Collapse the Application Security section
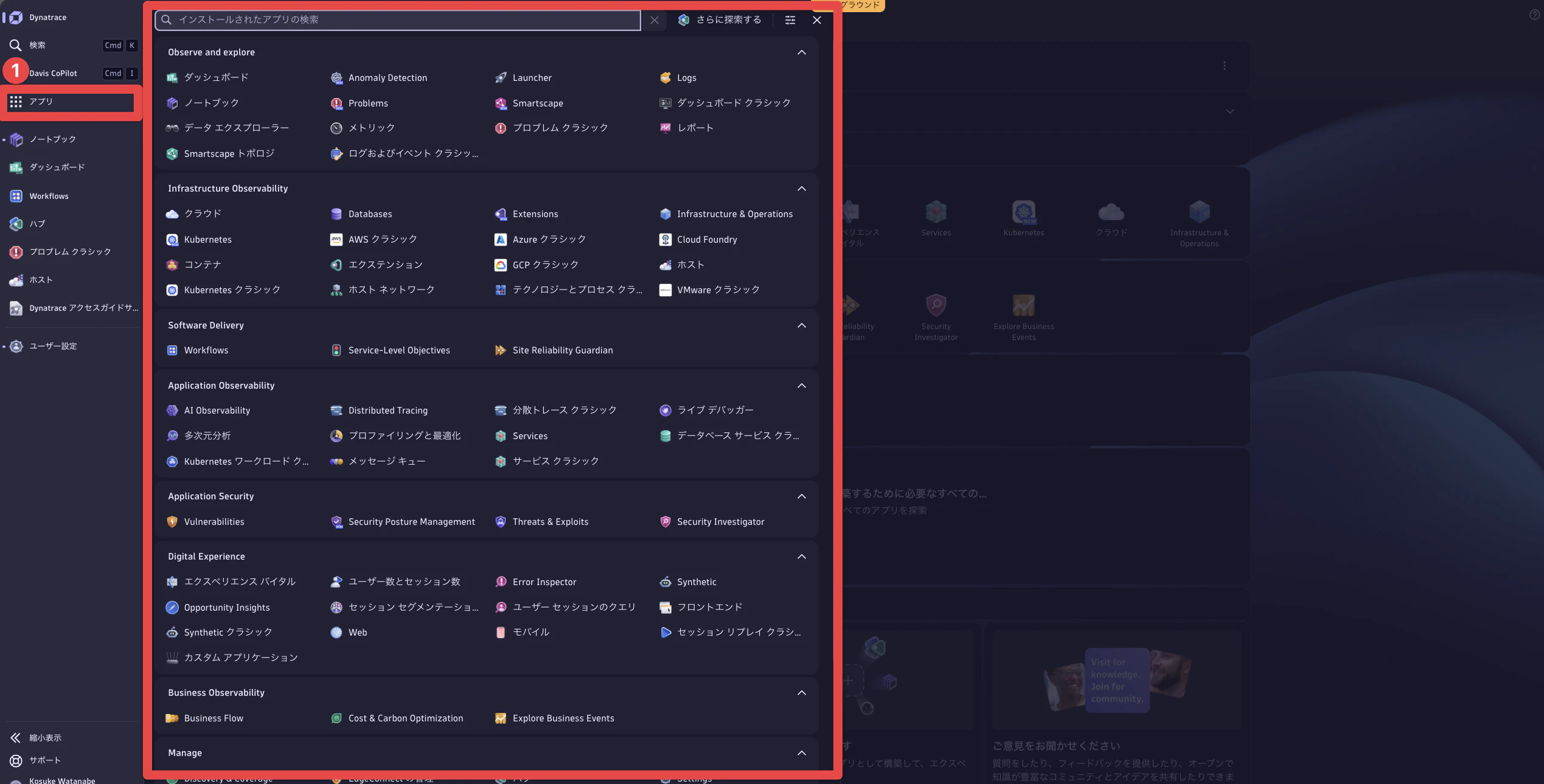Image resolution: width=1544 pixels, height=784 pixels. (x=802, y=496)
